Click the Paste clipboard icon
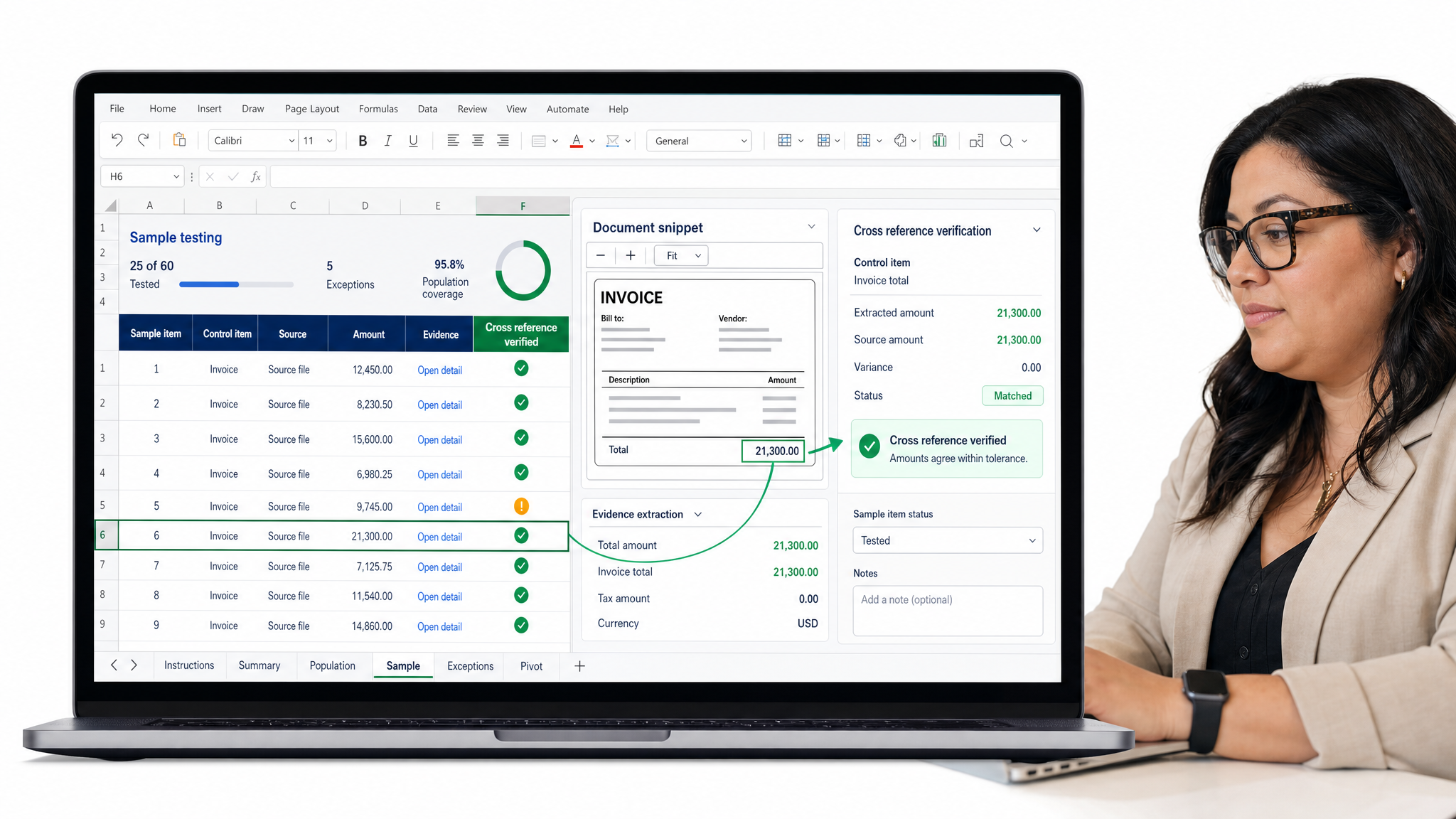This screenshot has height=819, width=1456. (x=179, y=140)
